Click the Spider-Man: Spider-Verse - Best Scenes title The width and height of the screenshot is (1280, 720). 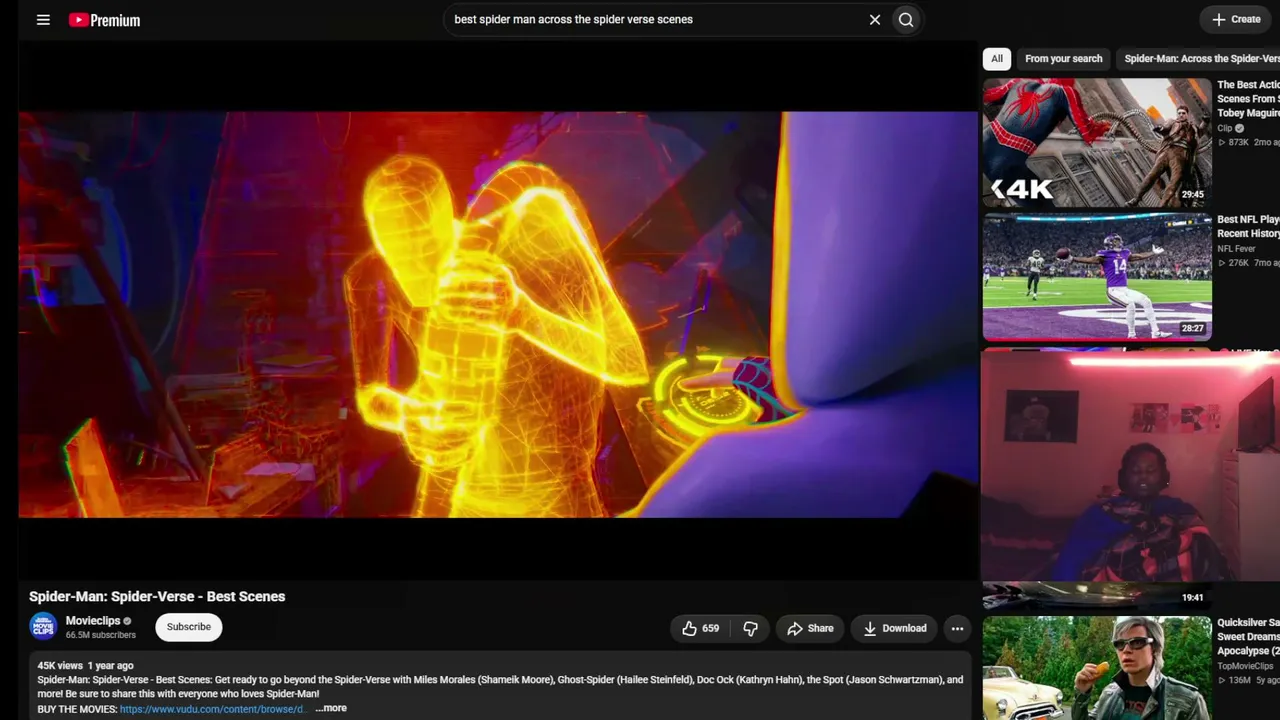(x=157, y=596)
